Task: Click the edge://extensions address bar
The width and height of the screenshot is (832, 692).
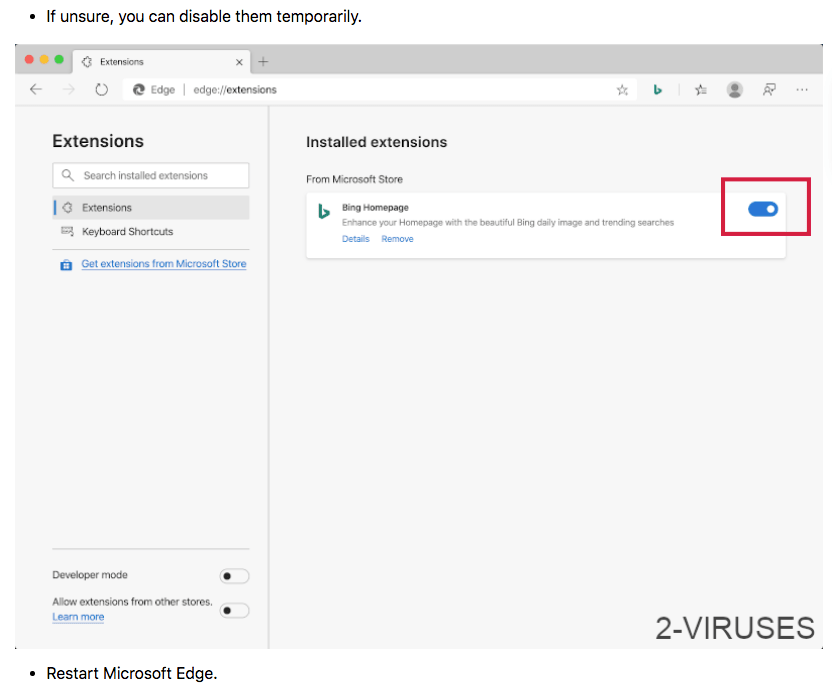Action: (380, 90)
